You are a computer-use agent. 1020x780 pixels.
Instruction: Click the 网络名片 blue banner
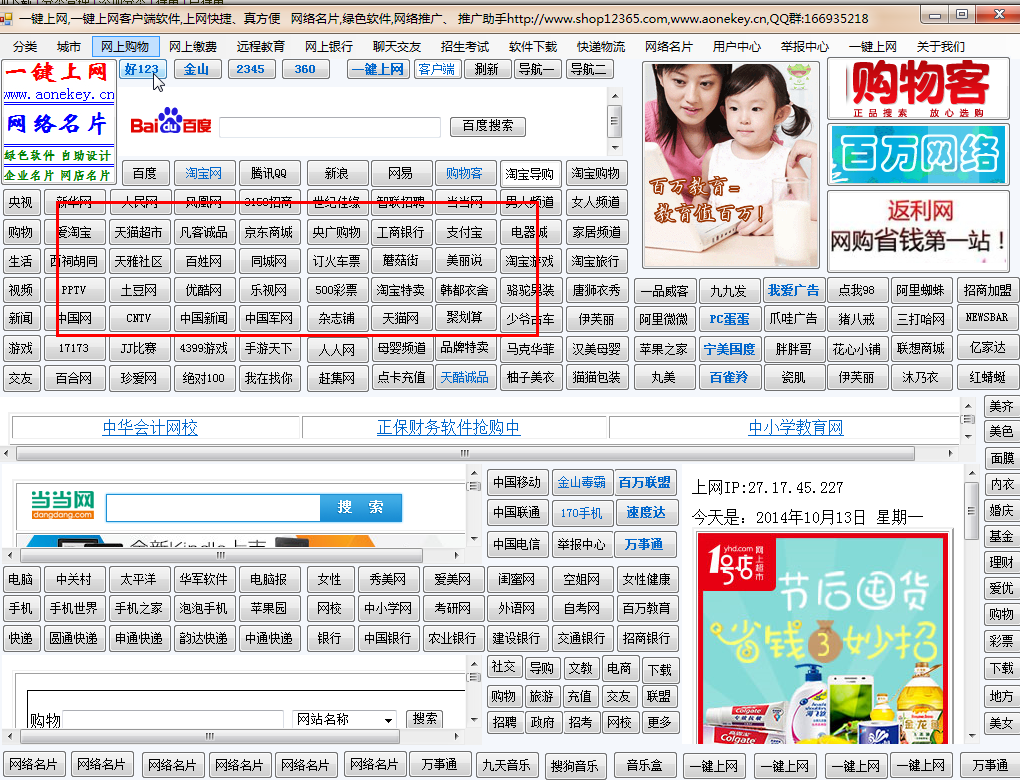click(59, 124)
